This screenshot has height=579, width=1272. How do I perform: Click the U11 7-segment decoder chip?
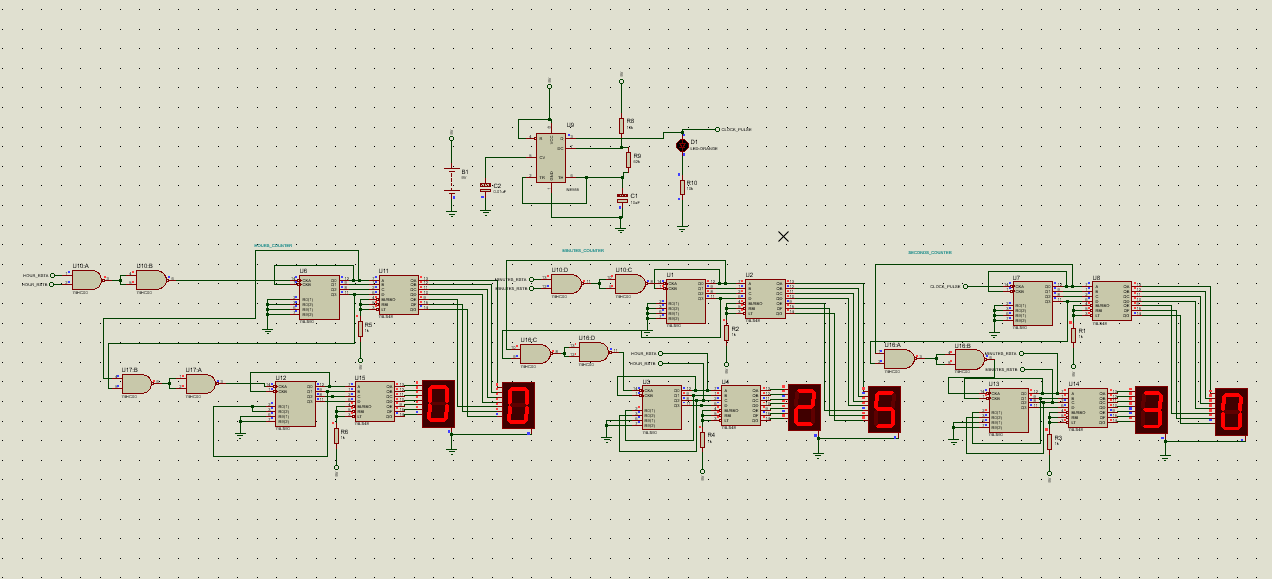[x=398, y=295]
